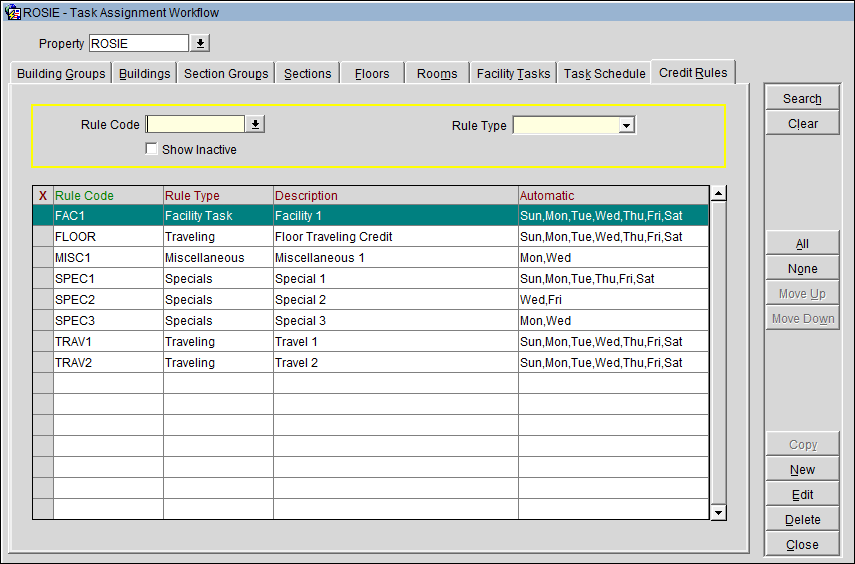
Task: Enable the Show Inactive checkbox
Action: (151, 149)
